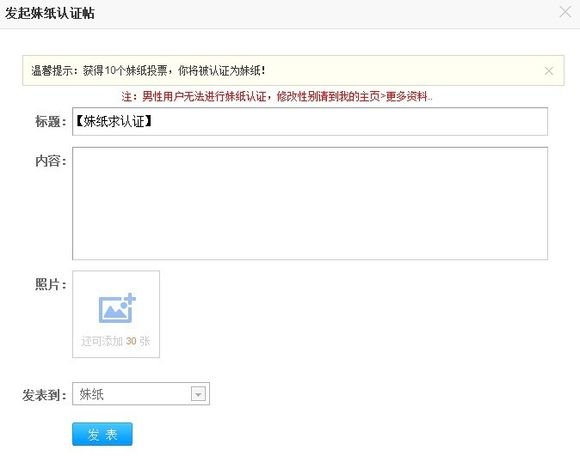This screenshot has width=580, height=468.
Task: Click the red note about 男性用户
Action: [277, 97]
